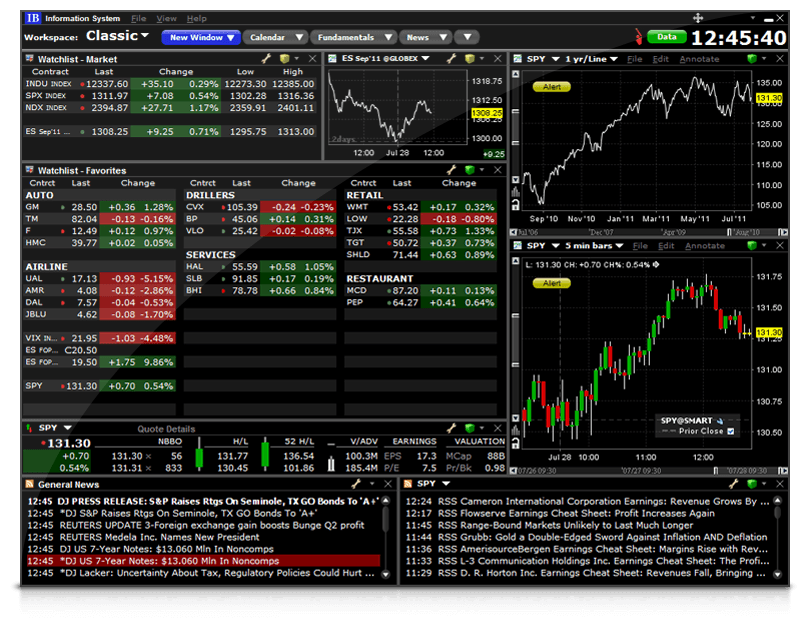
Task: Open the File menu in the top menu bar
Action: tap(136, 17)
